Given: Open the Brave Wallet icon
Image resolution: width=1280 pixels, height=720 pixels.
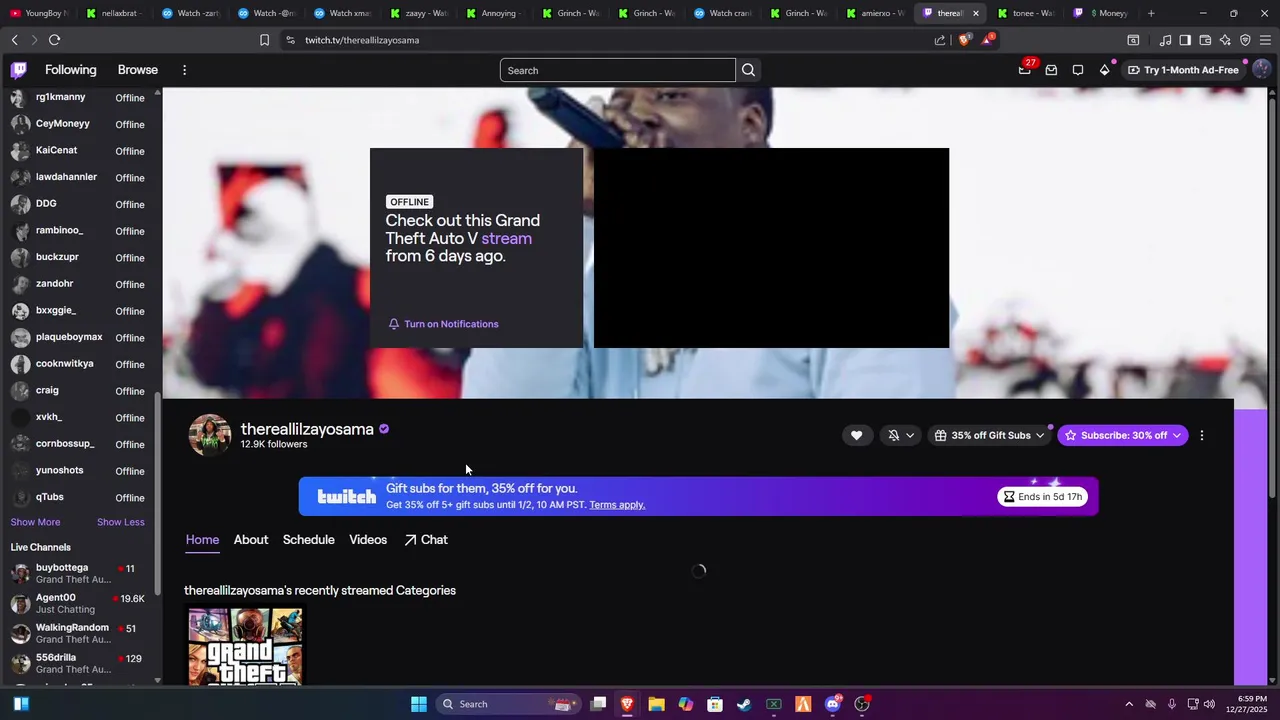Looking at the screenshot, I should (x=1205, y=40).
